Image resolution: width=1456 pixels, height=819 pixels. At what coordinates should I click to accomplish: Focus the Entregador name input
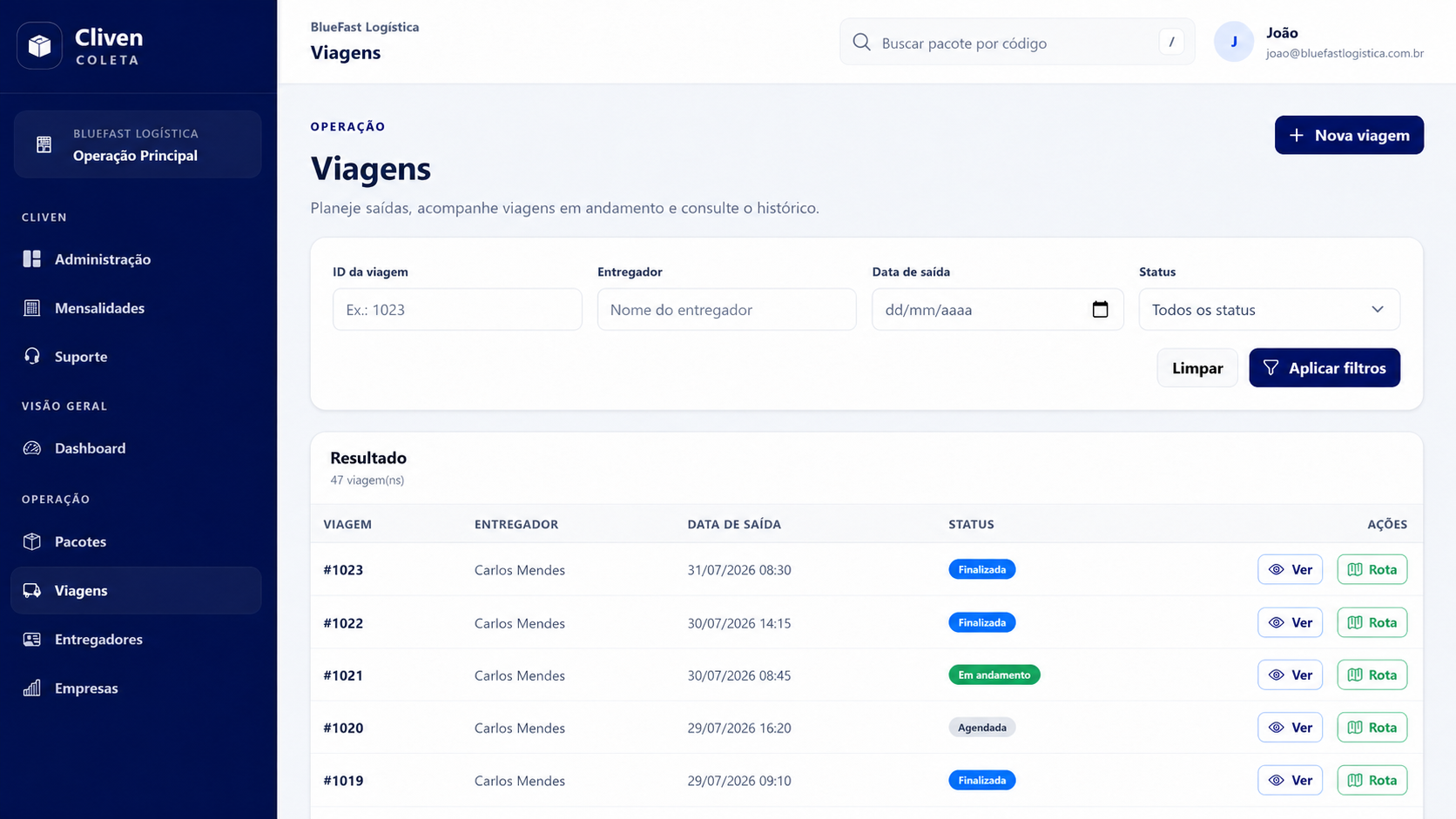click(726, 309)
